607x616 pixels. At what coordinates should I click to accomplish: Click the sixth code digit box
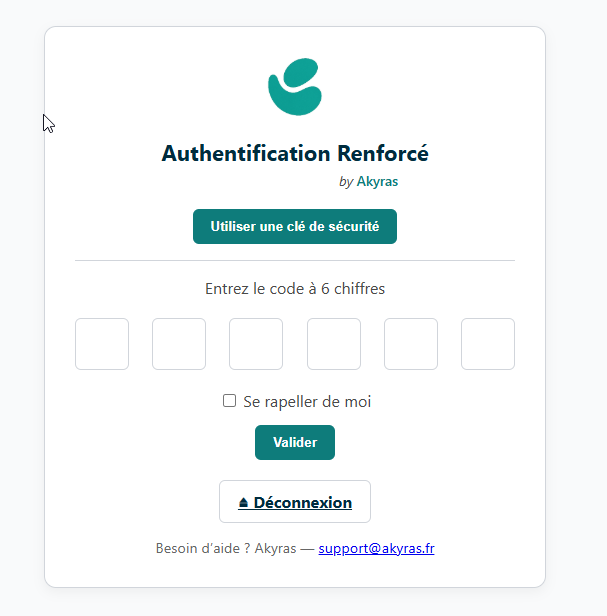(x=488, y=344)
